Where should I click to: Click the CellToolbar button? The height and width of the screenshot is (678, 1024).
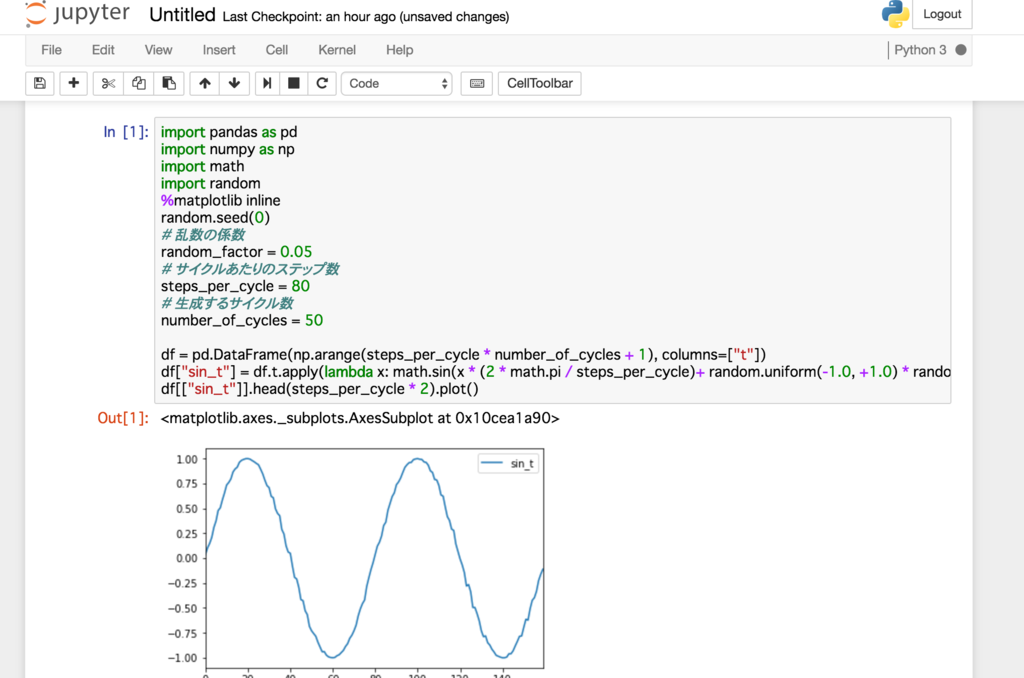coord(539,84)
